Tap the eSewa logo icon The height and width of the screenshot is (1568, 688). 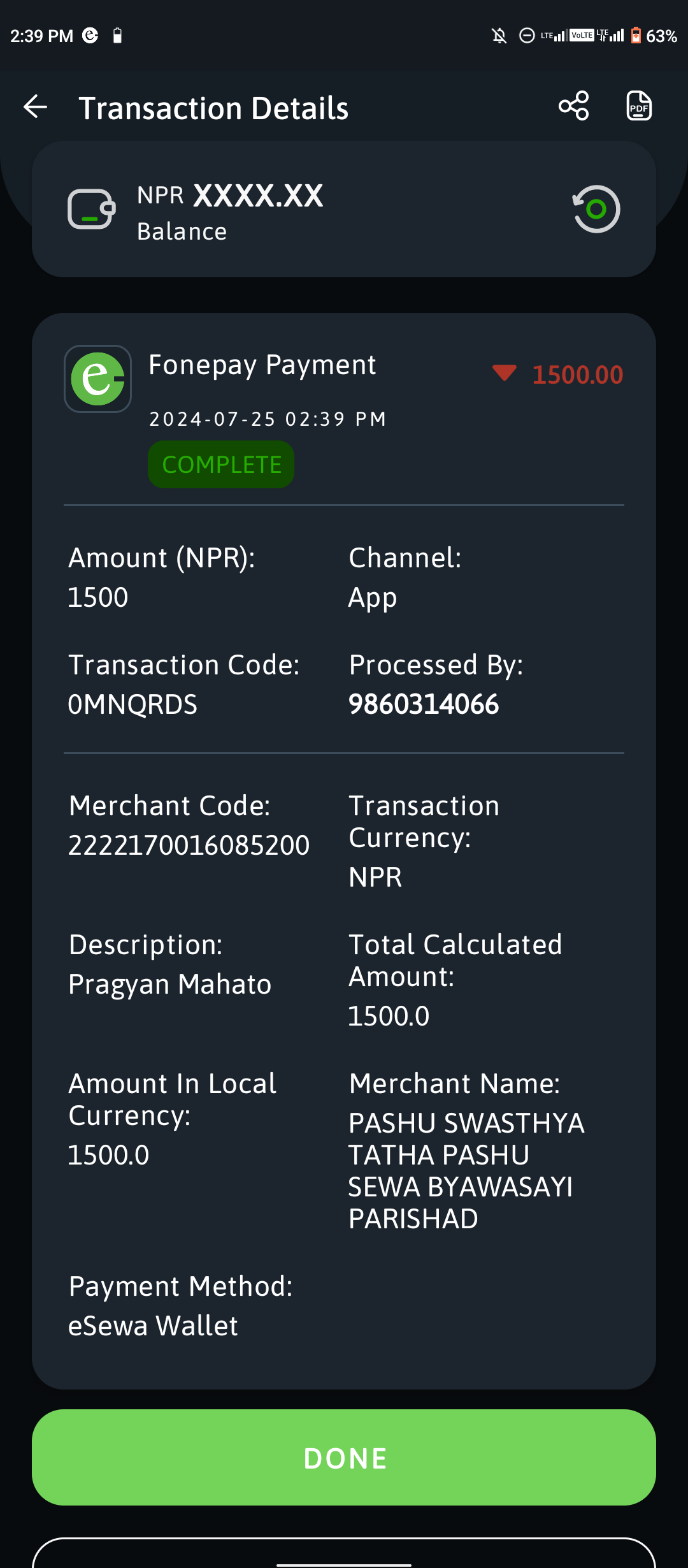pyautogui.click(x=97, y=379)
